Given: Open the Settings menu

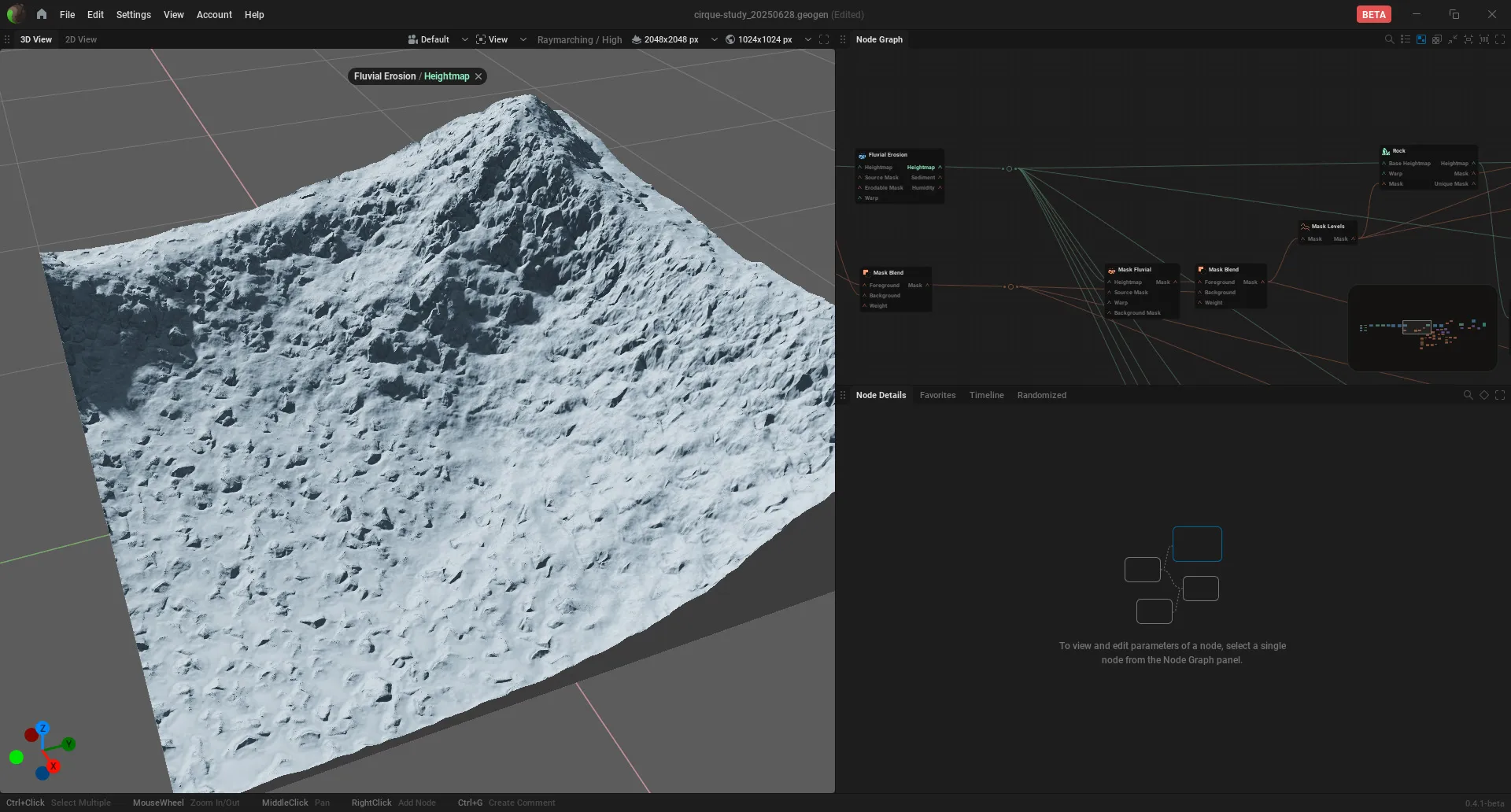Looking at the screenshot, I should tap(133, 14).
